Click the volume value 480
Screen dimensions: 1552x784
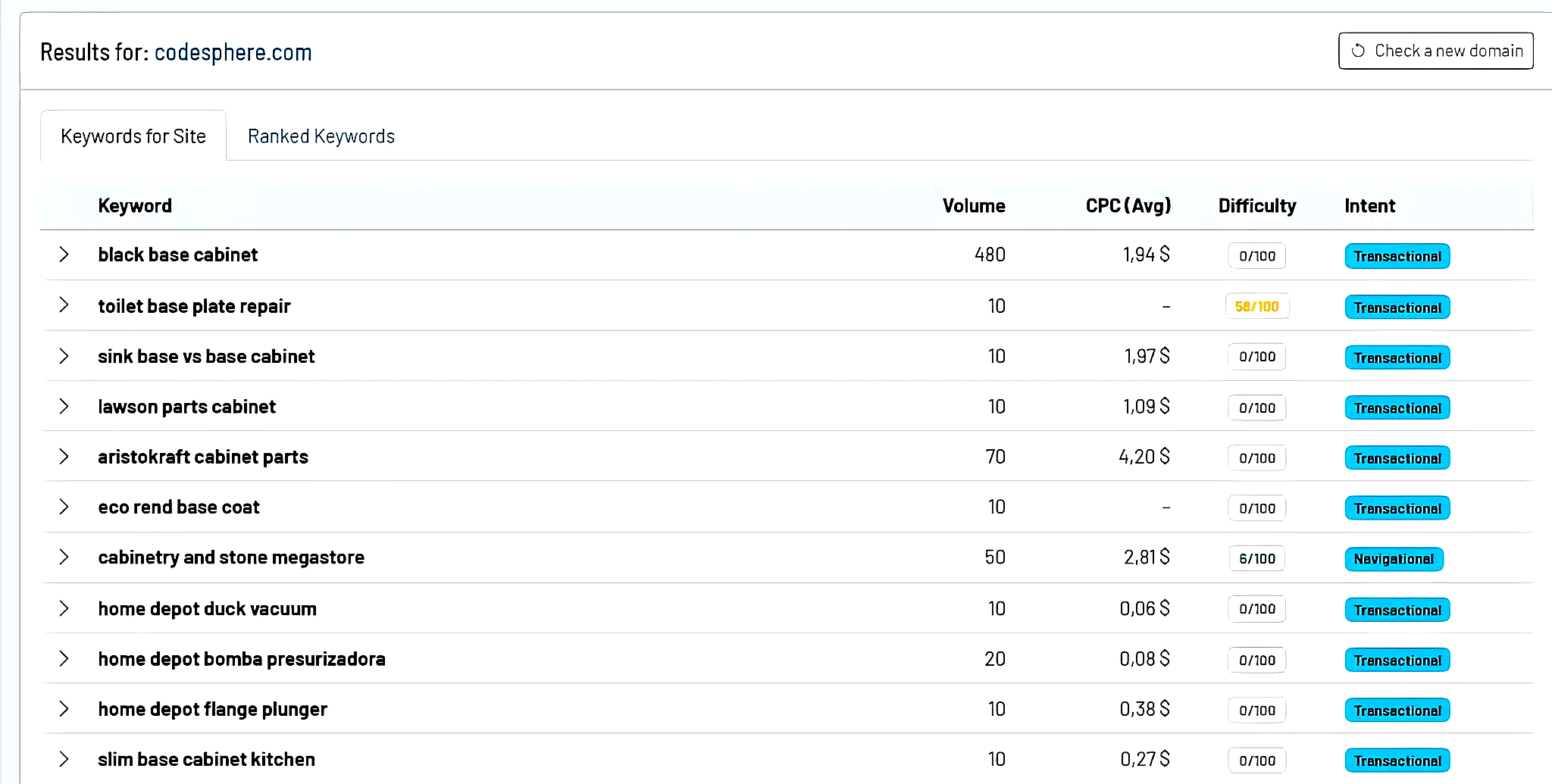990,255
